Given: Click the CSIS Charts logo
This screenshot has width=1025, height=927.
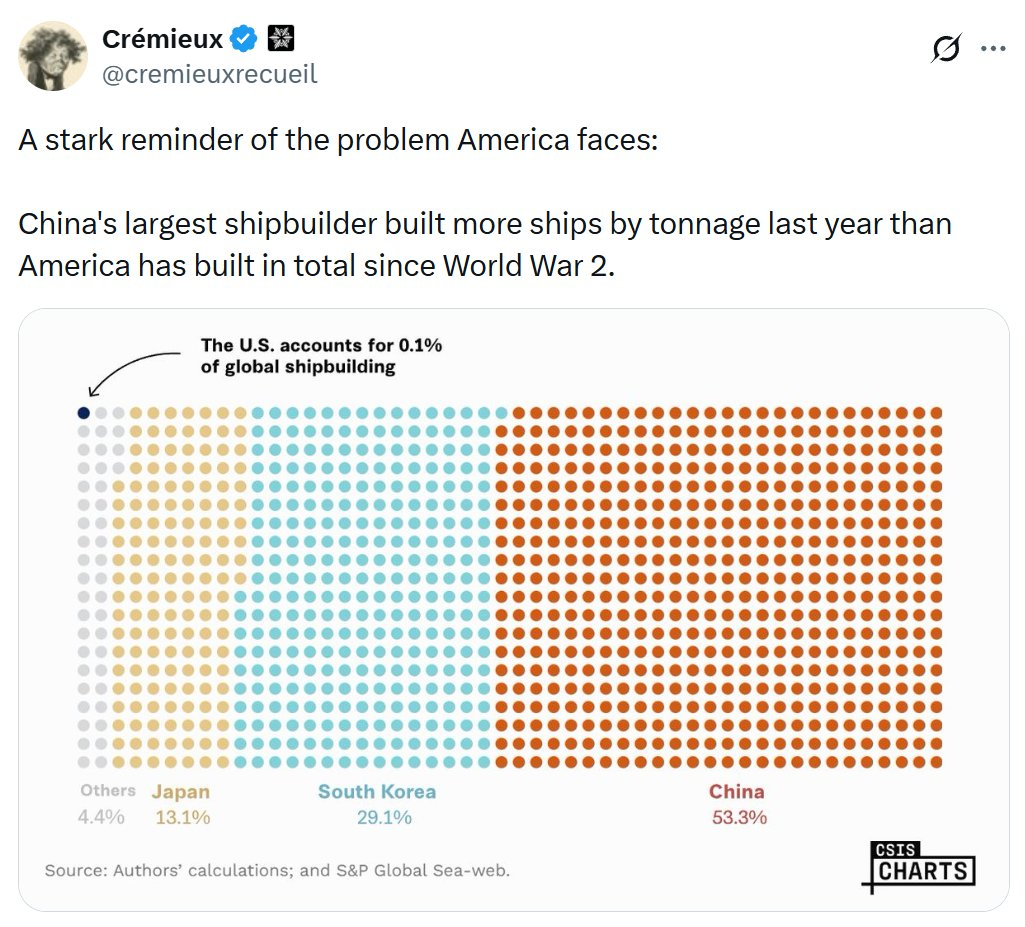Looking at the screenshot, I should click(919, 866).
